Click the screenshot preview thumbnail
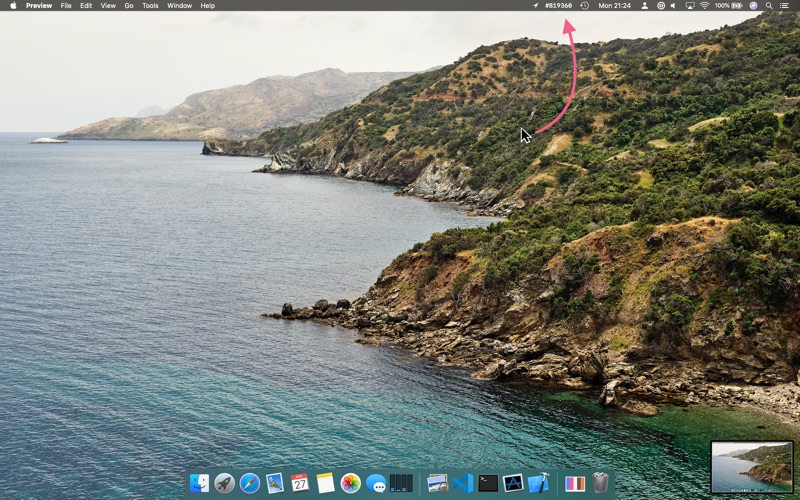Image resolution: width=800 pixels, height=500 pixels. [x=752, y=466]
